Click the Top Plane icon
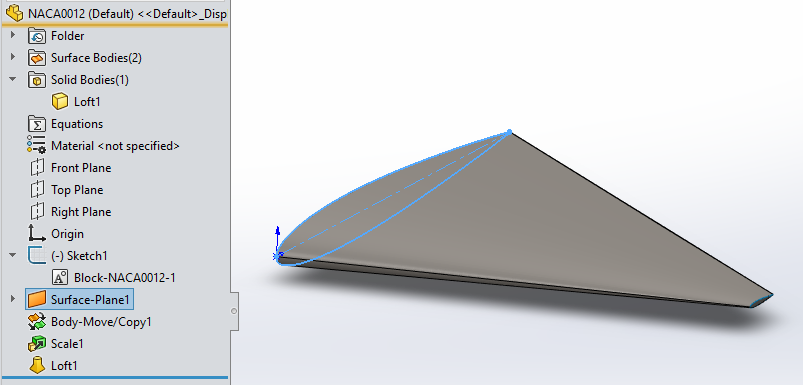Viewport: 803px width, 385px height. click(37, 190)
